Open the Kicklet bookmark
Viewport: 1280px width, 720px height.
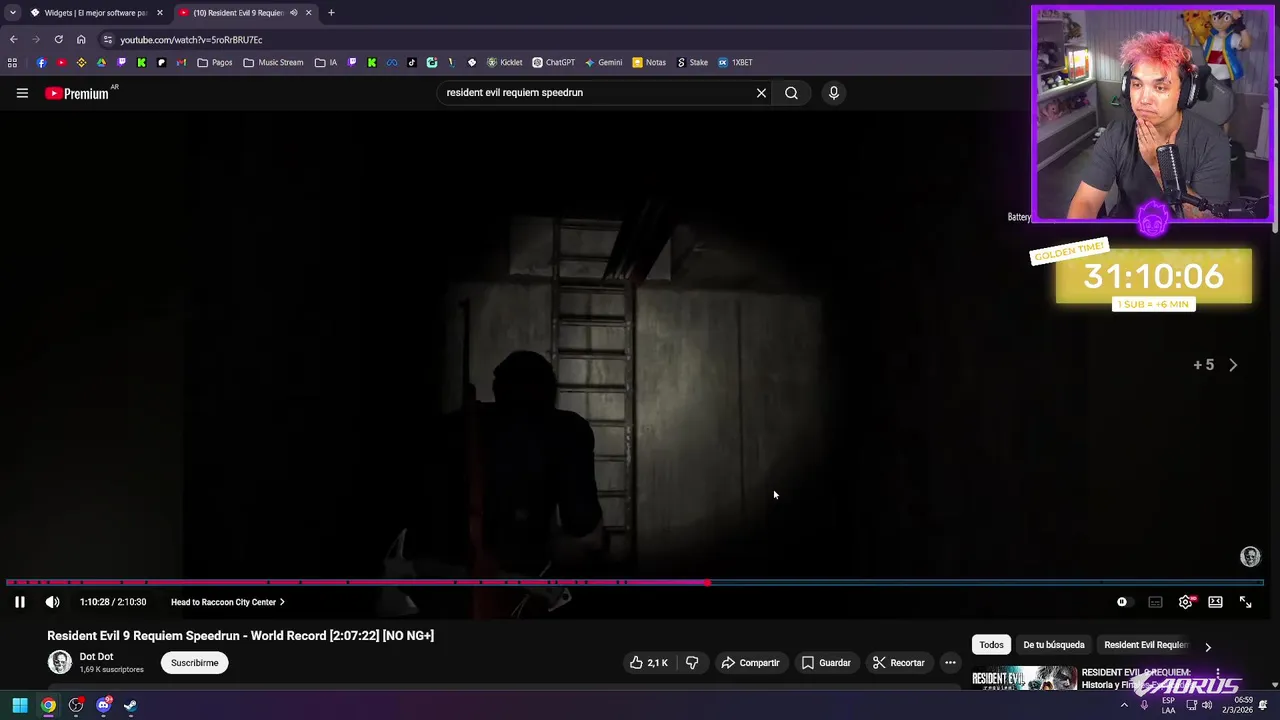point(504,62)
